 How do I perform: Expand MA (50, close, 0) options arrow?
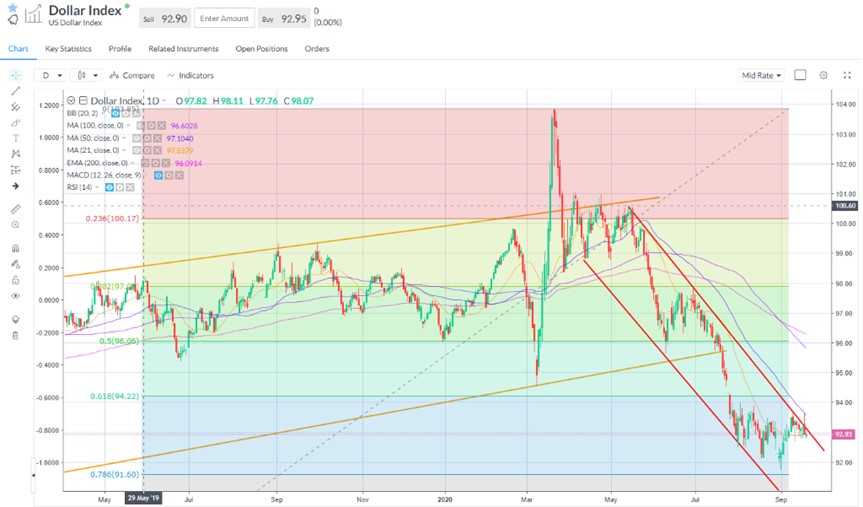(x=124, y=138)
